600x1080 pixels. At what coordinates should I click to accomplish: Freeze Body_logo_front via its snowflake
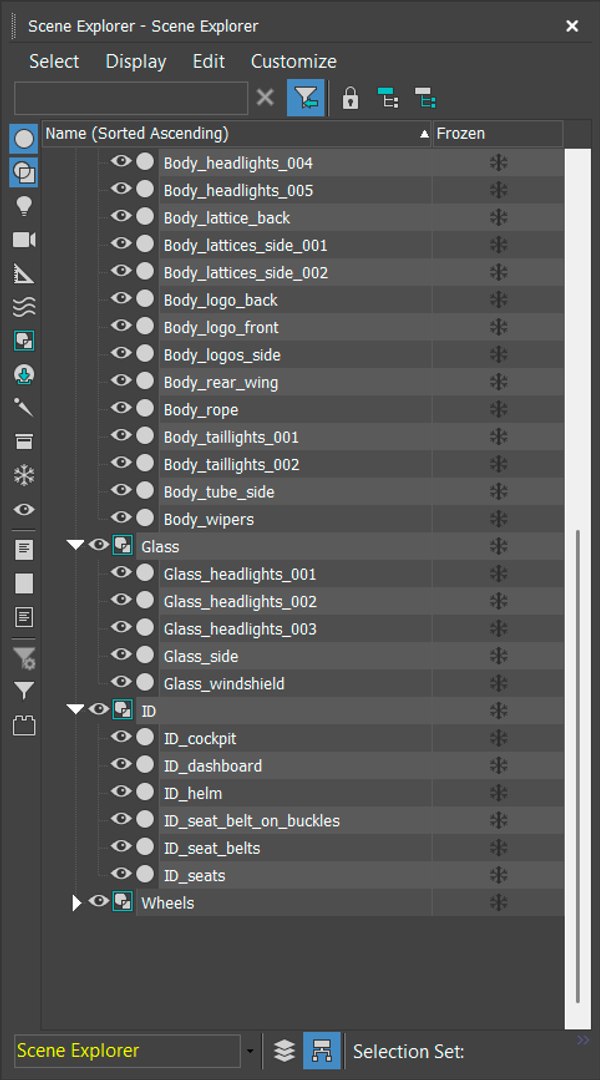point(498,328)
